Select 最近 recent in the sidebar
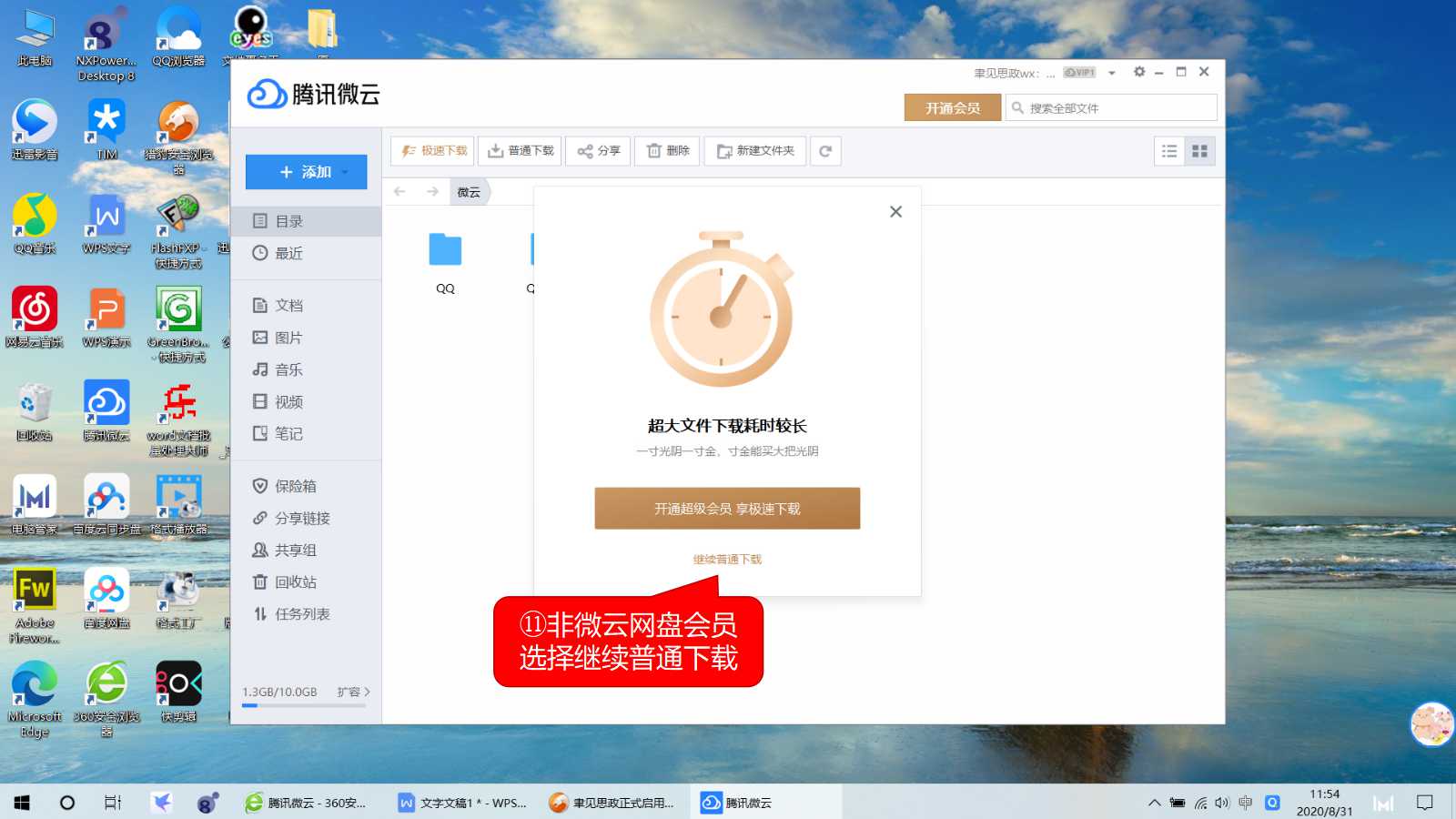Image resolution: width=1456 pixels, height=819 pixels. (x=306, y=253)
